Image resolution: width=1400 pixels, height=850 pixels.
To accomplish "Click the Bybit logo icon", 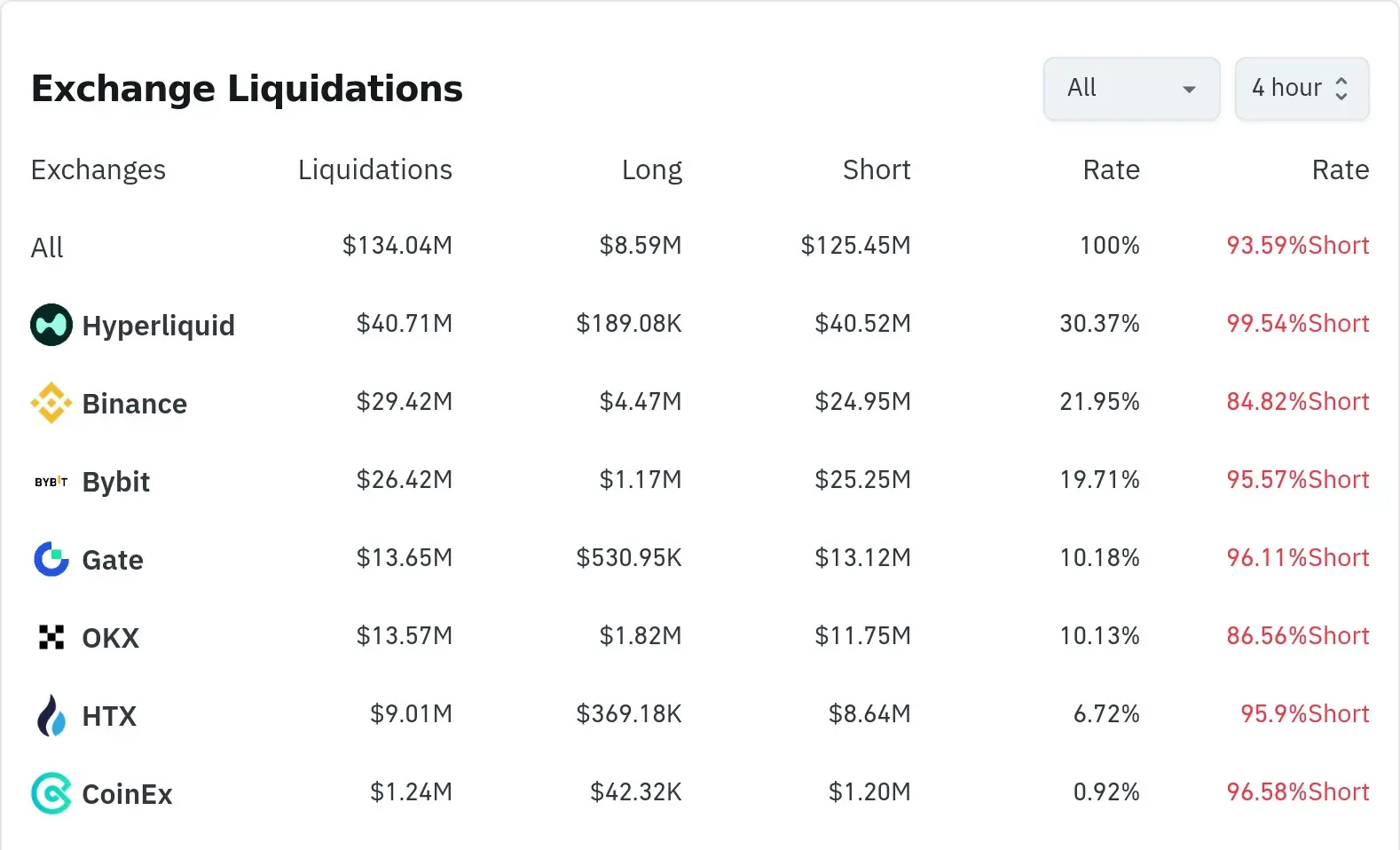I will tap(51, 482).
